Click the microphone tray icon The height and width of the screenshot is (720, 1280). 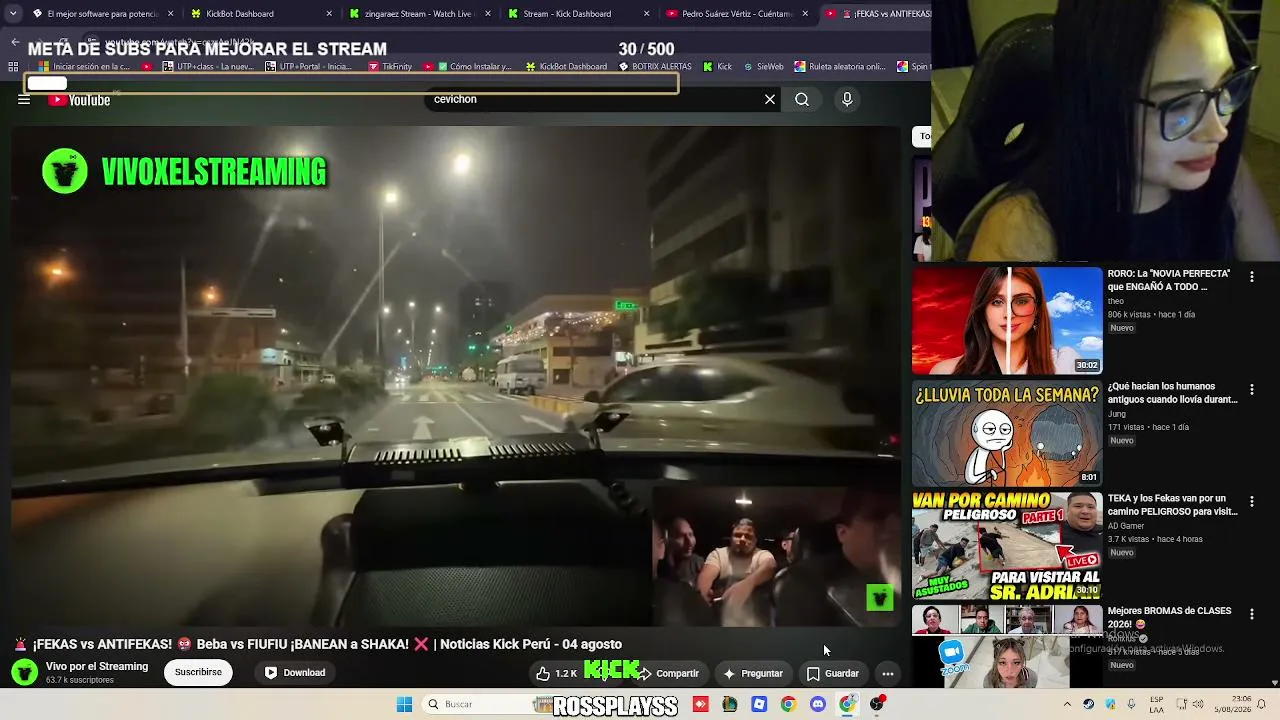[1130, 704]
